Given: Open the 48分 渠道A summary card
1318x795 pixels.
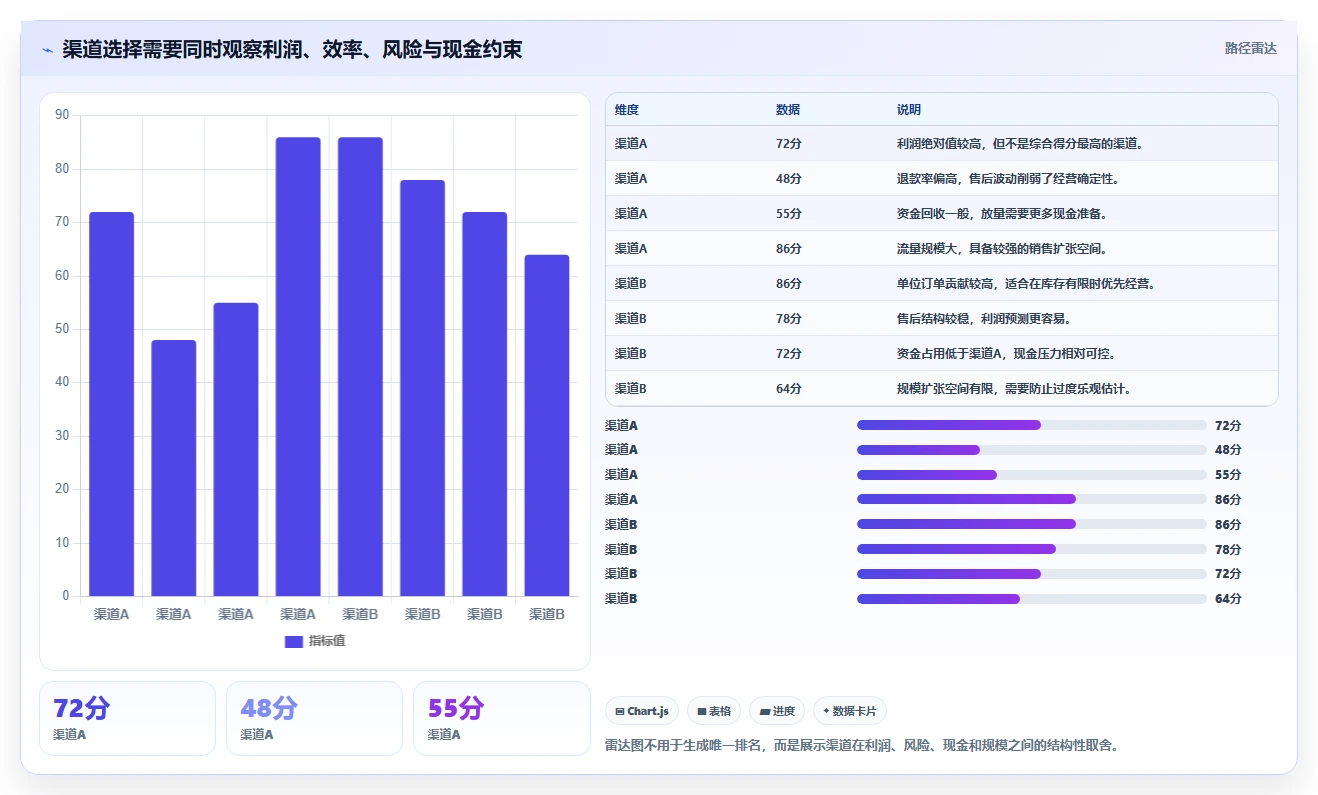Looking at the screenshot, I should click(314, 718).
